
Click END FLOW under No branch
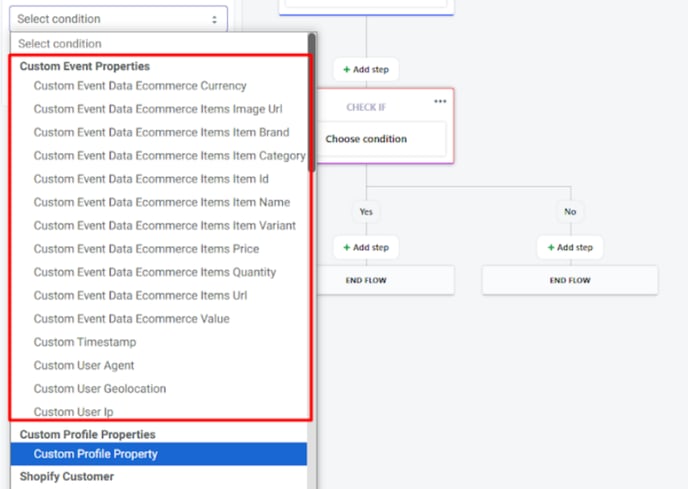click(x=570, y=280)
